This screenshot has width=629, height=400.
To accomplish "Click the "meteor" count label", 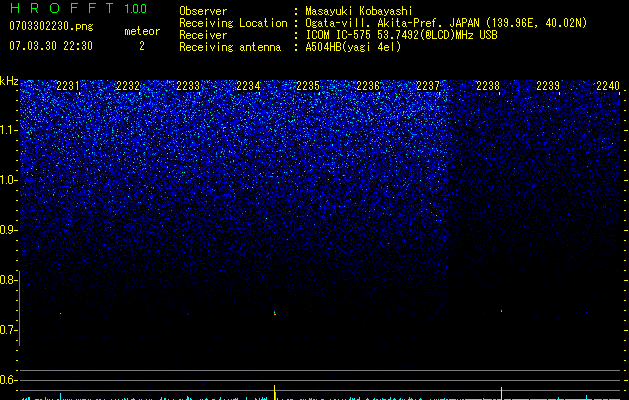I will 142,31.
